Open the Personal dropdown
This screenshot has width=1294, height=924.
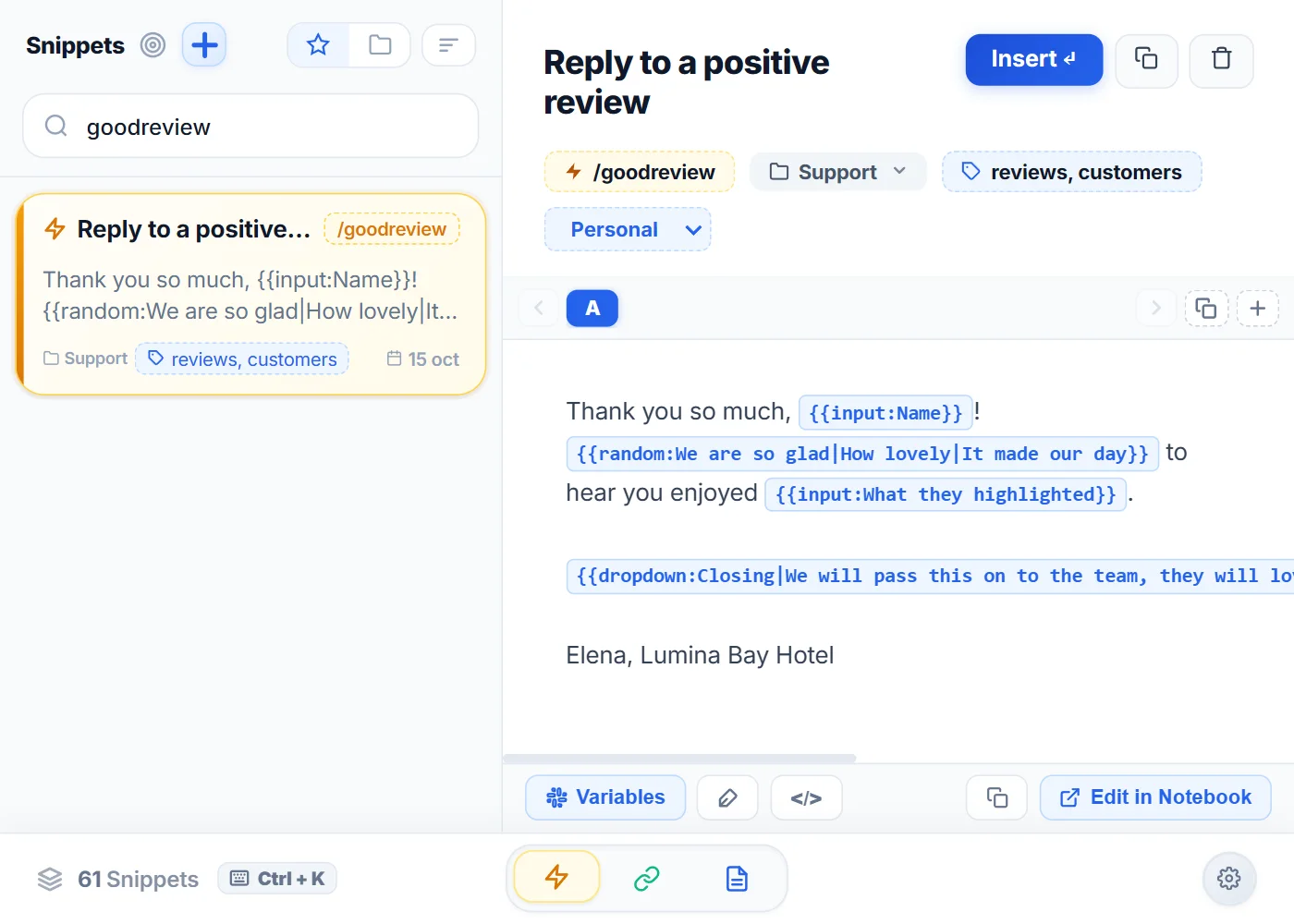pos(628,229)
